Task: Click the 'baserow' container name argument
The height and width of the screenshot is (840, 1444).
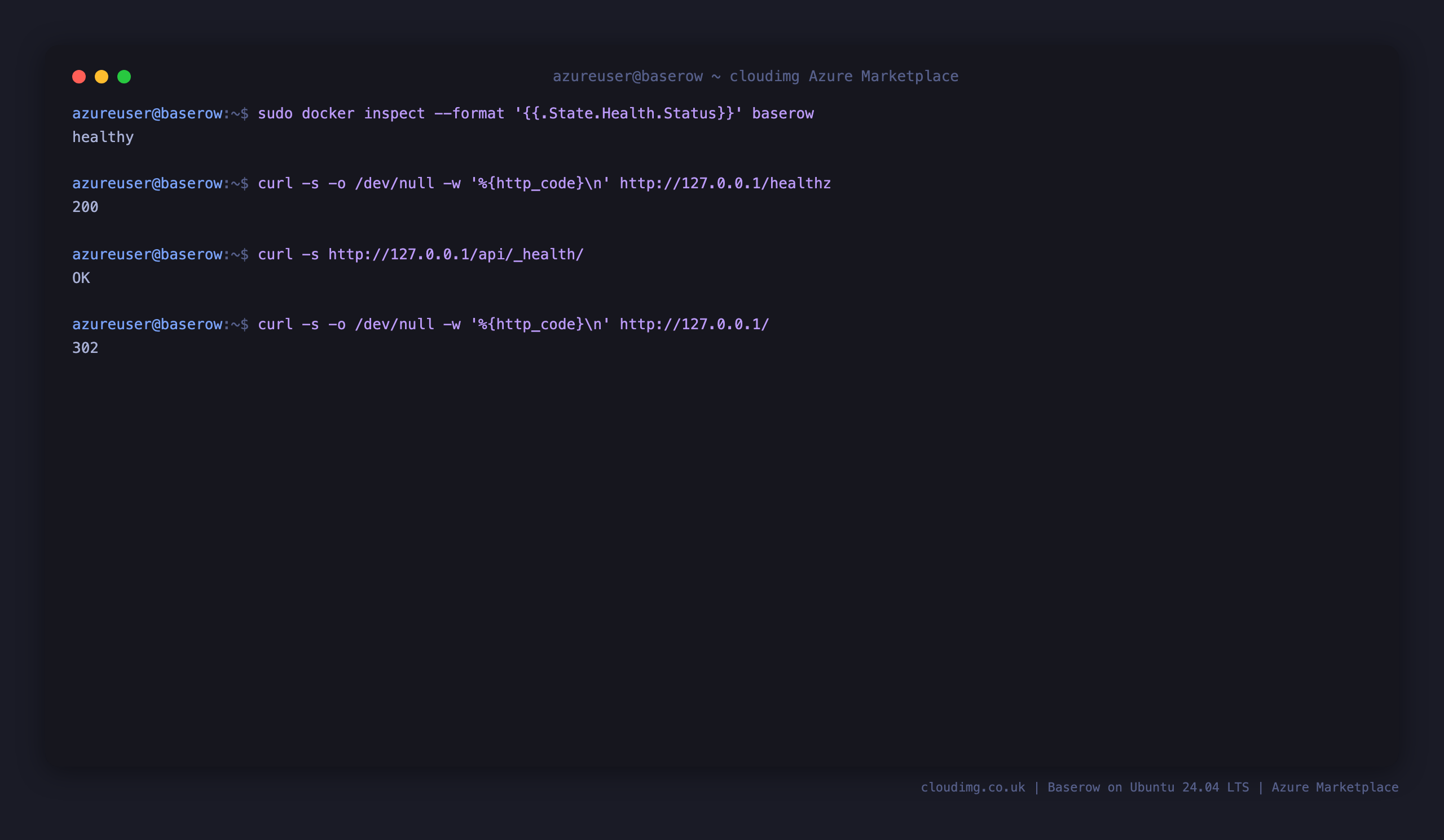Action: (783, 113)
